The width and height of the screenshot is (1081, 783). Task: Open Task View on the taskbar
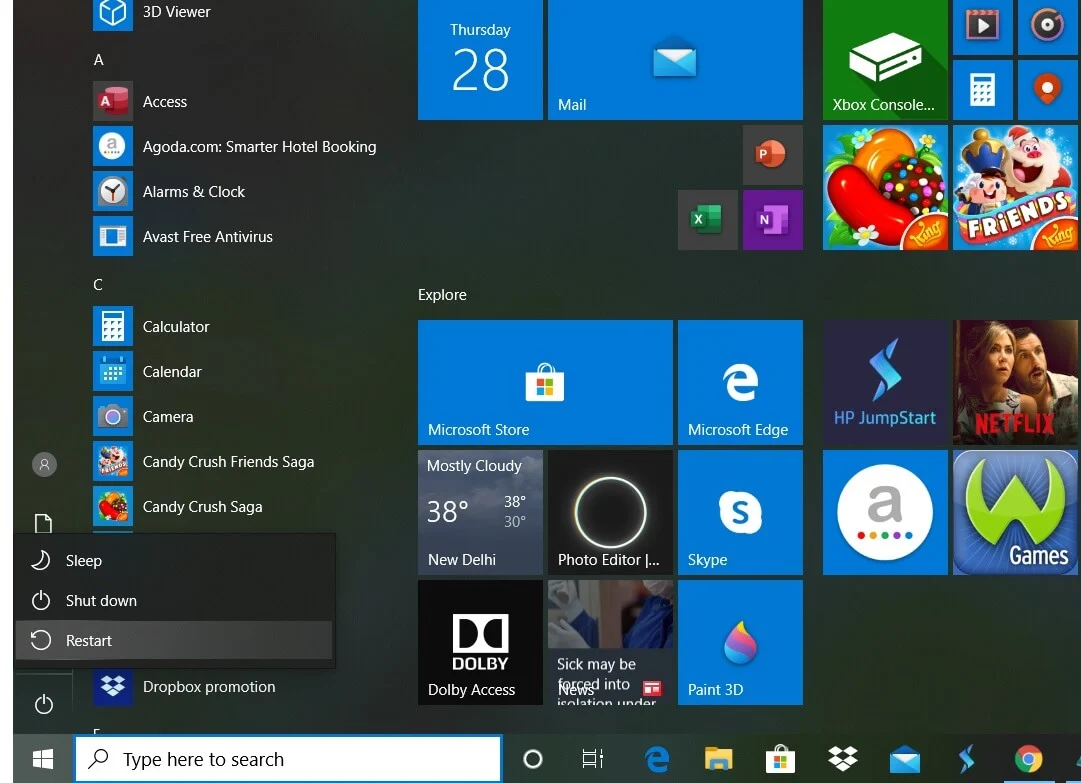pyautogui.click(x=593, y=759)
